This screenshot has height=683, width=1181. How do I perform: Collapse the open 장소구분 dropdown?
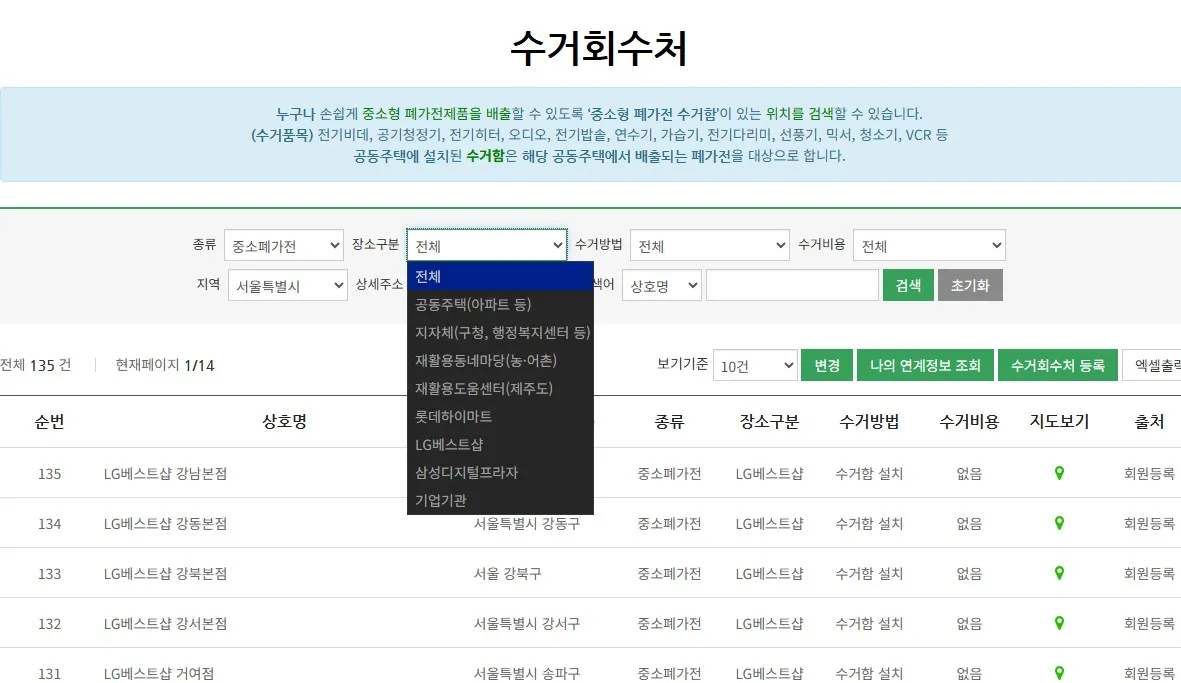click(x=487, y=245)
